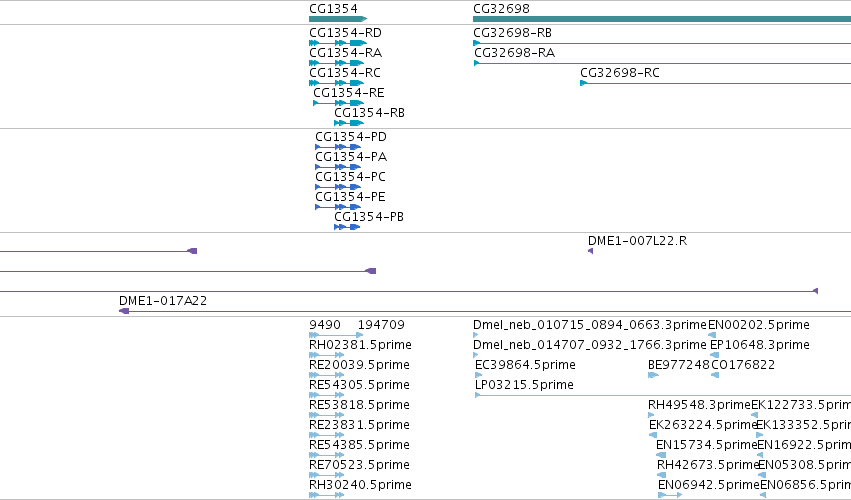Screen dimensions: 851x500
Task: Click EST label EP10648.3prime
Action: click(759, 345)
